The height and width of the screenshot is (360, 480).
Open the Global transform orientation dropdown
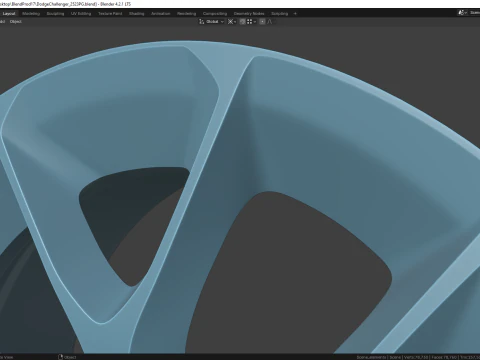[212, 22]
